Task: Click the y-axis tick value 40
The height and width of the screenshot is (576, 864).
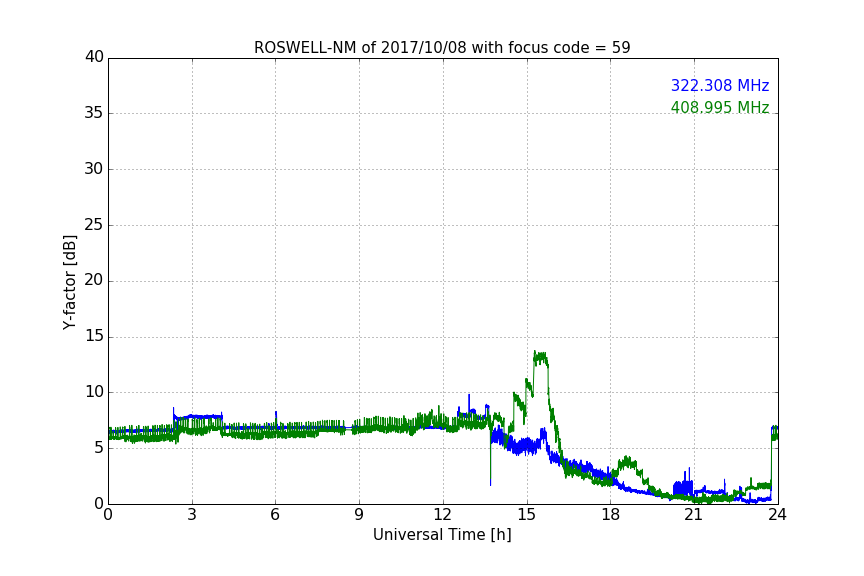Action: click(x=94, y=57)
